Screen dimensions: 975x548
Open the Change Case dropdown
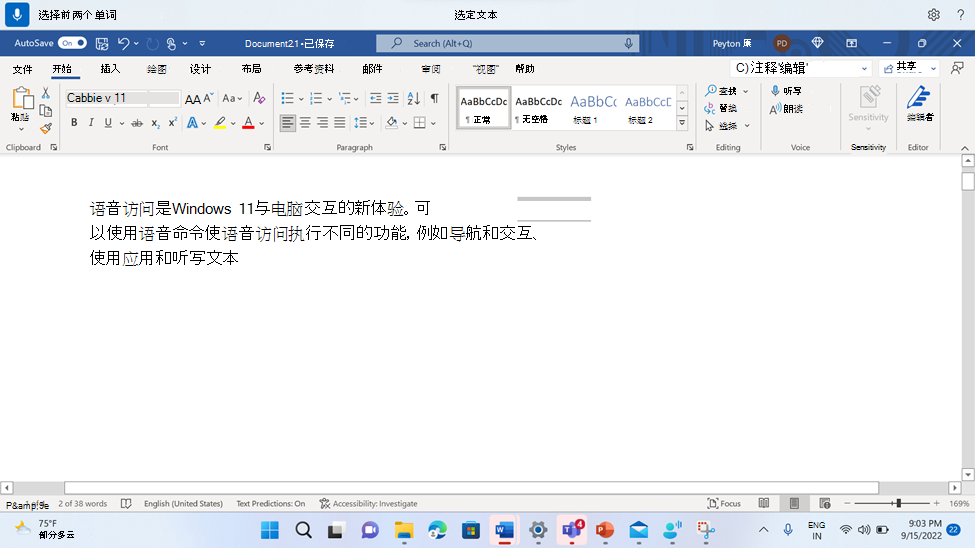coord(232,98)
